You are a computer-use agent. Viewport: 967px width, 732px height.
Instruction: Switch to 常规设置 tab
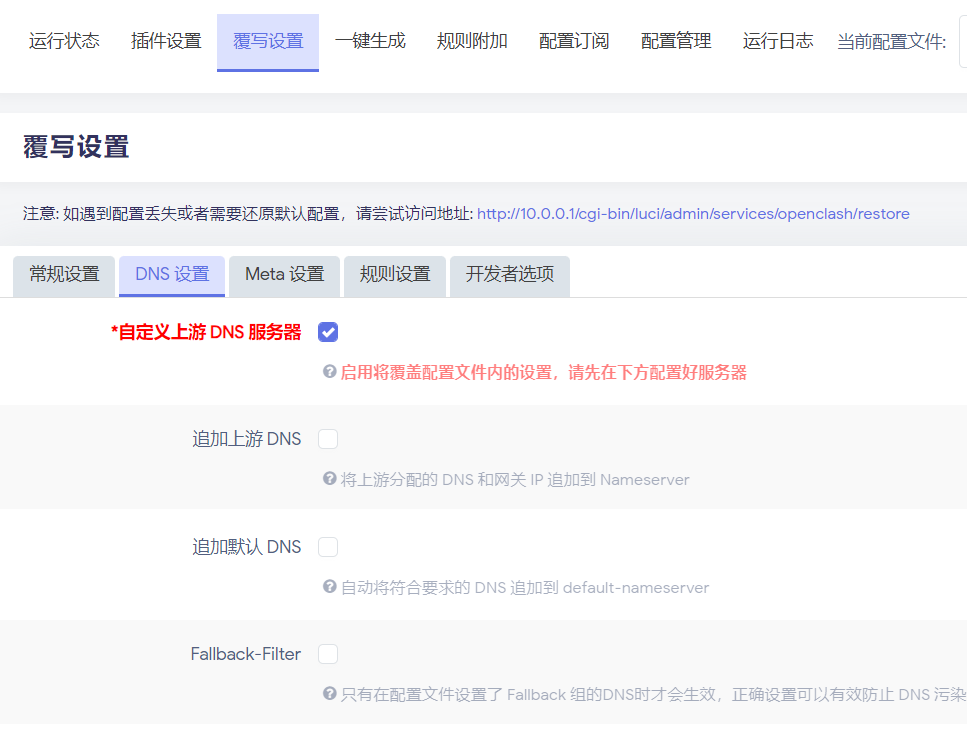pyautogui.click(x=64, y=275)
